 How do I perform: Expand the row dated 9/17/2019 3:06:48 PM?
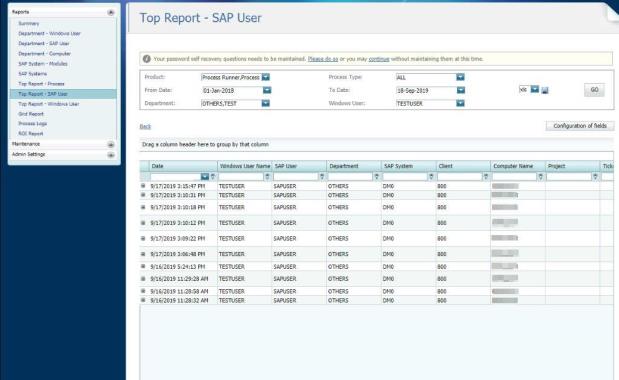143,254
